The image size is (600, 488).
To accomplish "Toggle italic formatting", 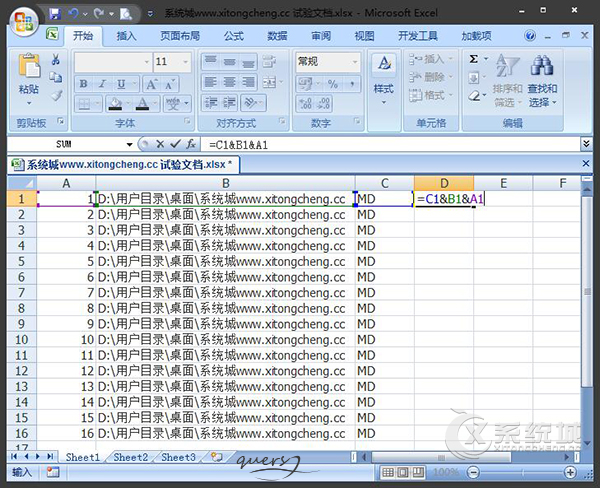I will [102, 84].
